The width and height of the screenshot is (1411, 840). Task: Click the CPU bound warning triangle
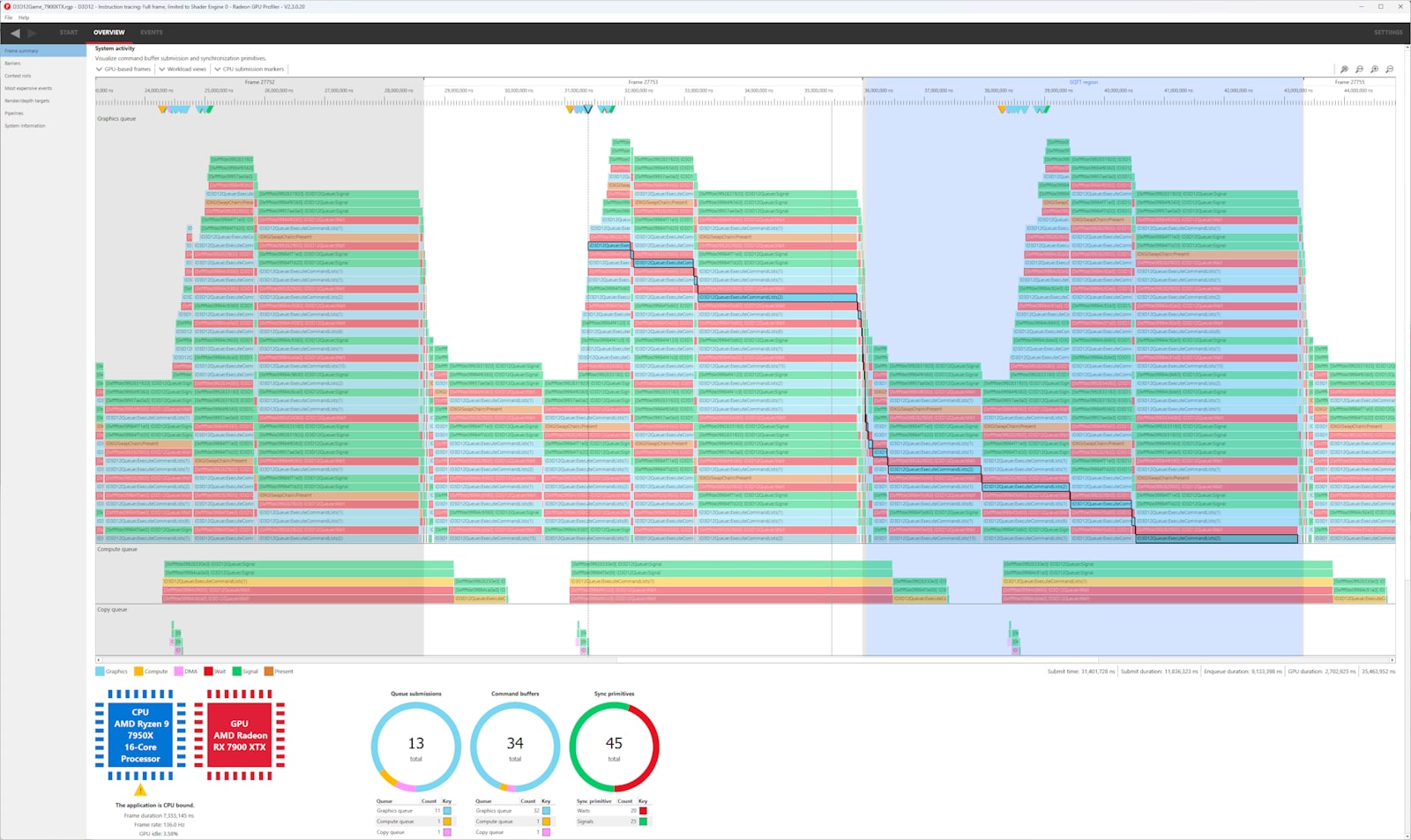pos(140,791)
